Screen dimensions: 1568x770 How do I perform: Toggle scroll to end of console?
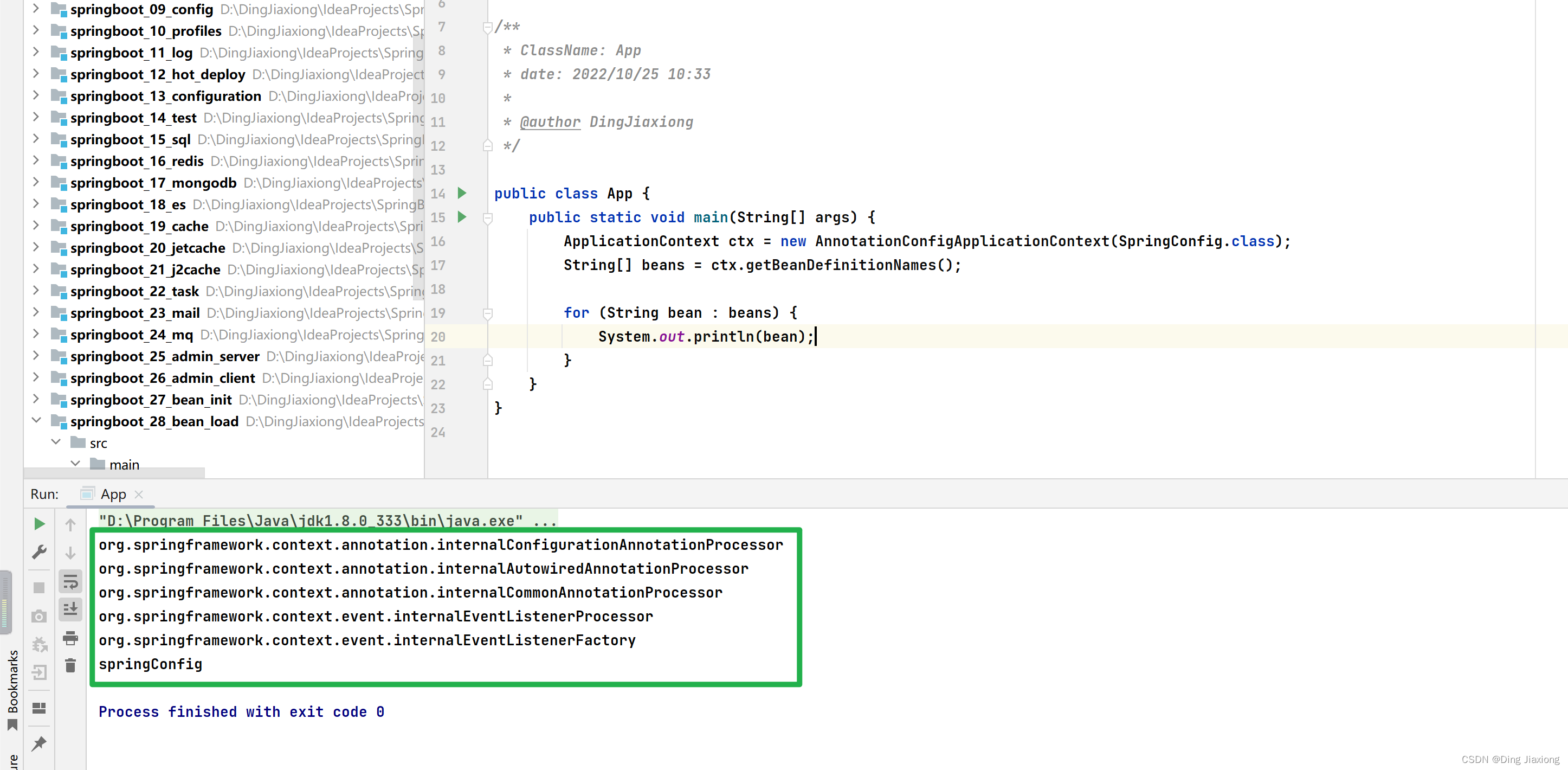coord(70,609)
